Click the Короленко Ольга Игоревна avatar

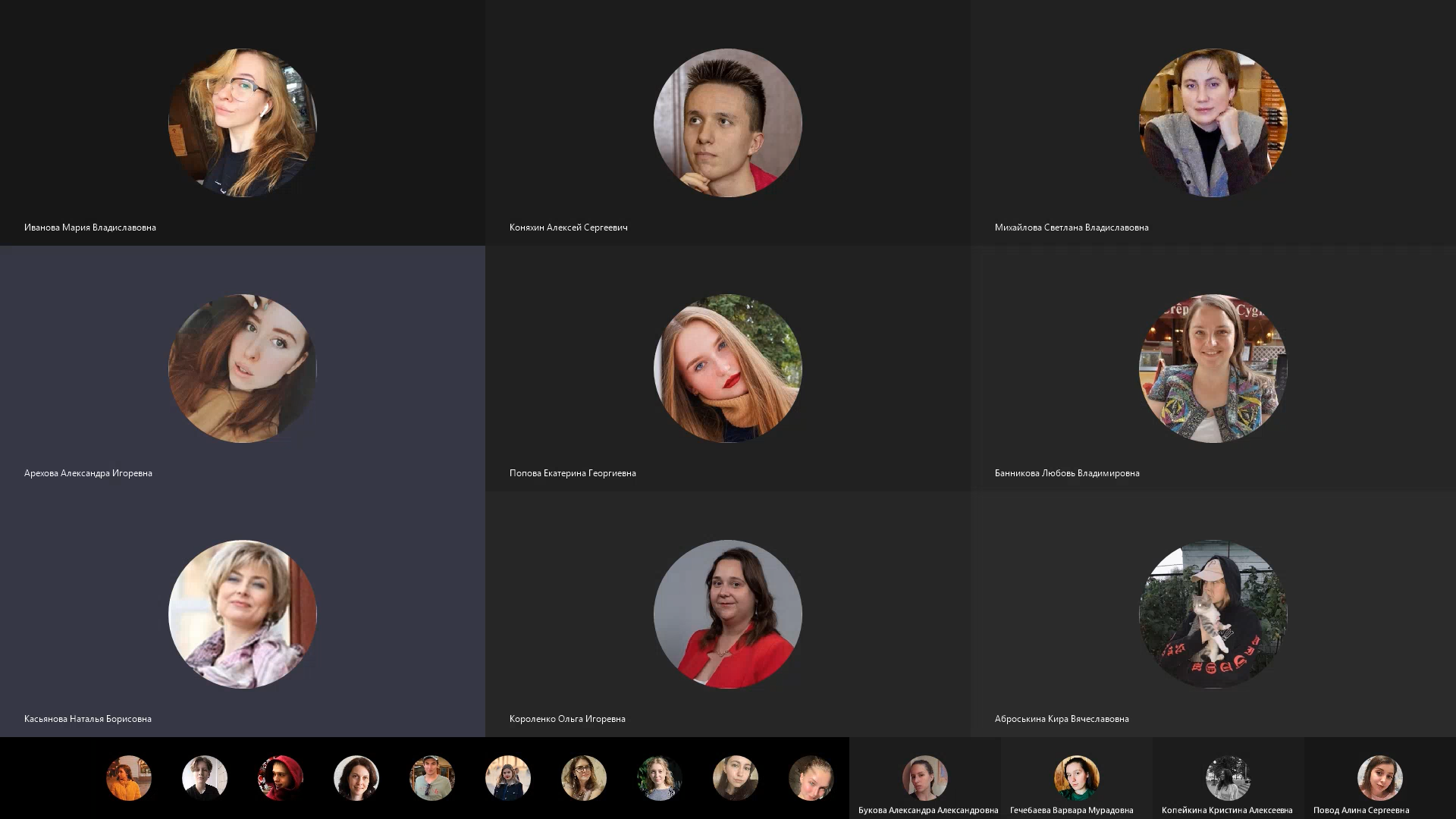(728, 614)
